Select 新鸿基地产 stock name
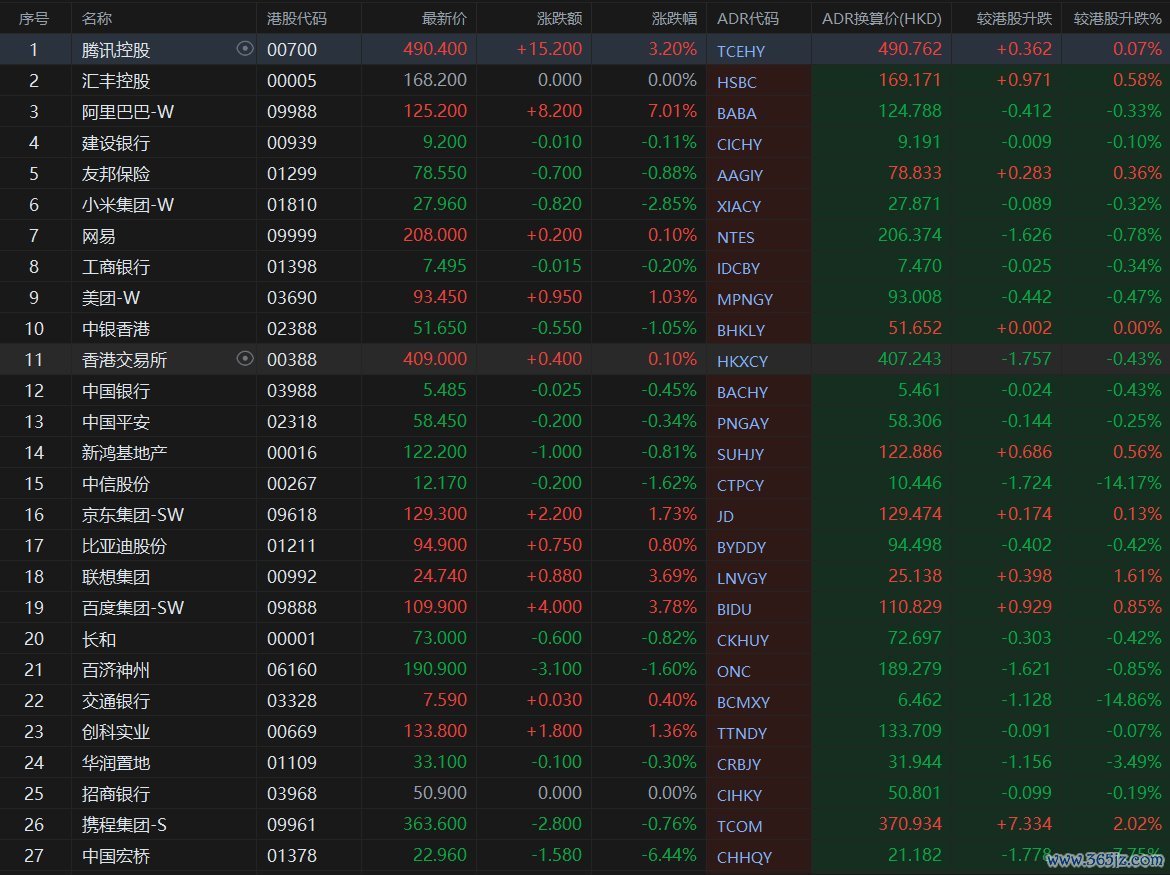Image resolution: width=1170 pixels, height=875 pixels. pos(124,452)
